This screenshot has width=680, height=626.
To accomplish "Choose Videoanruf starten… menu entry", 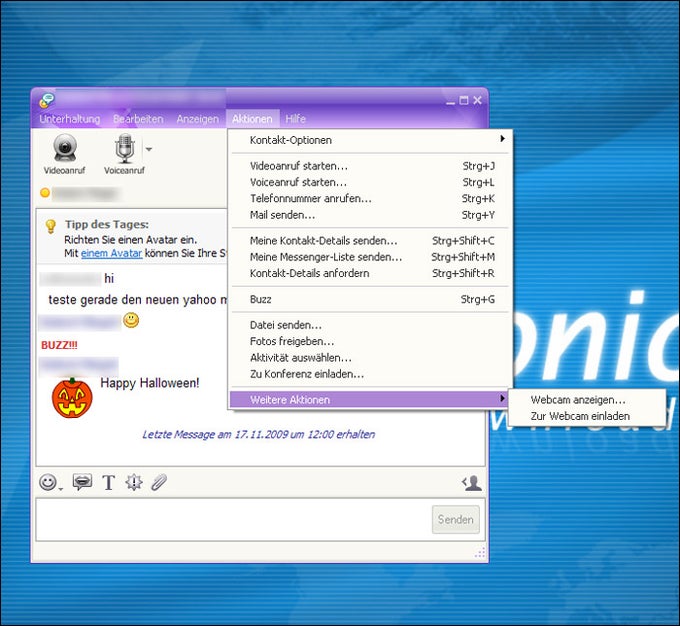I will (370, 166).
